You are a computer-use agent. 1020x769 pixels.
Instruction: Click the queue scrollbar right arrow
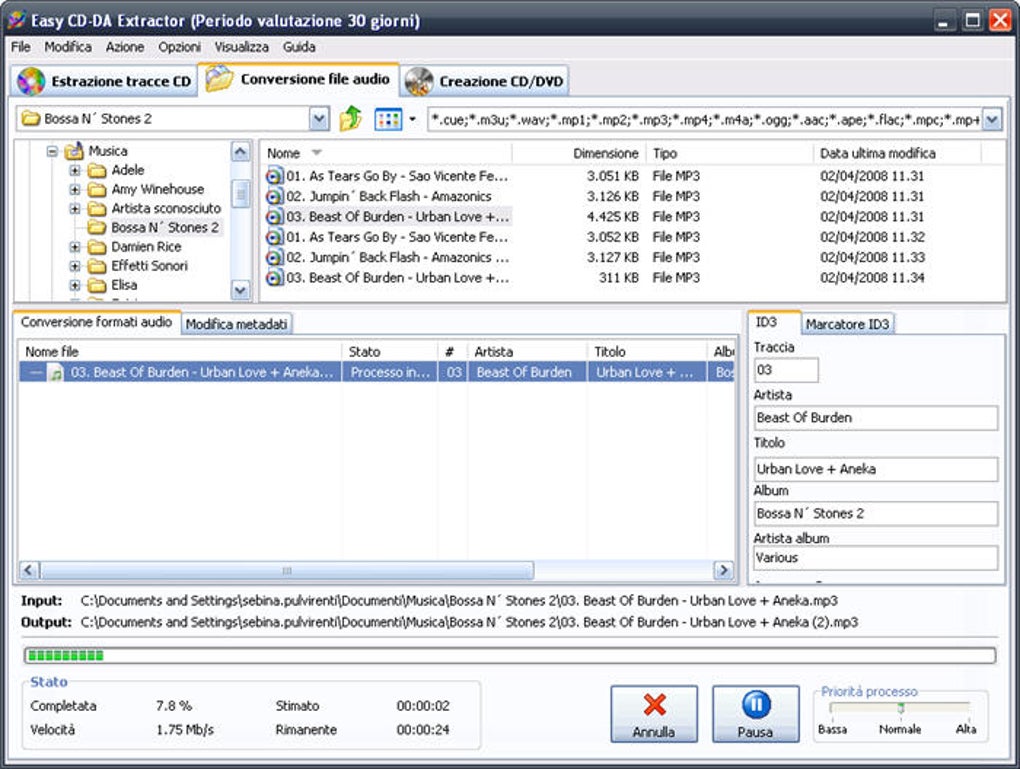pos(723,571)
